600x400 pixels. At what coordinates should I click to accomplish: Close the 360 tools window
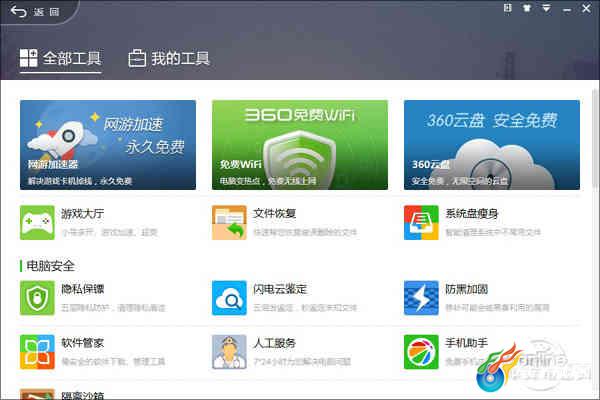tap(586, 8)
